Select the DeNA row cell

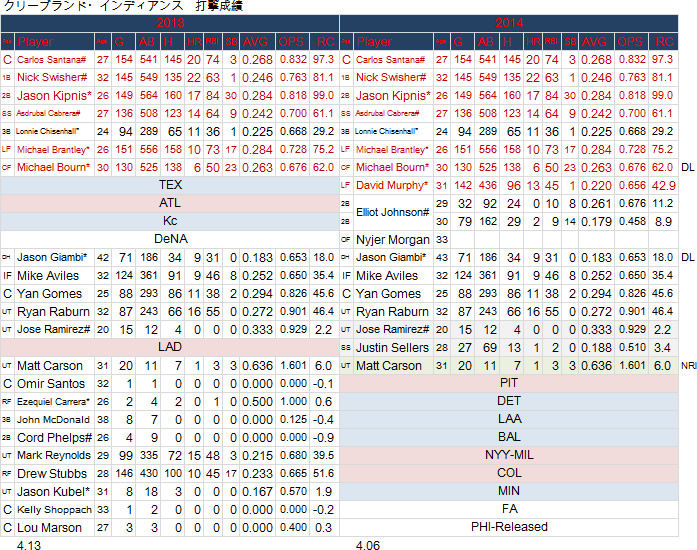[x=170, y=239]
